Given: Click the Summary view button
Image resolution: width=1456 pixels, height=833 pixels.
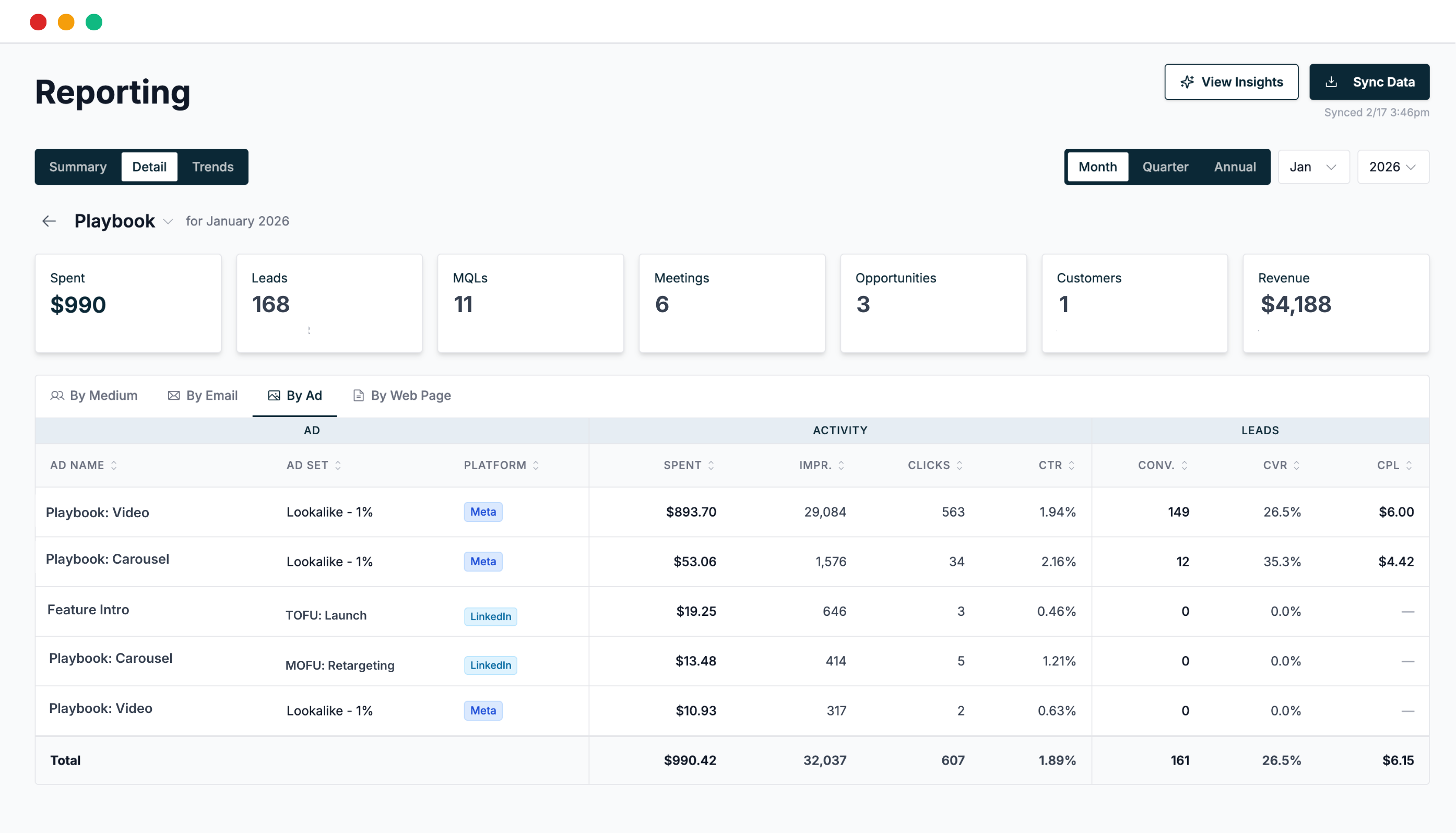Looking at the screenshot, I should (78, 166).
